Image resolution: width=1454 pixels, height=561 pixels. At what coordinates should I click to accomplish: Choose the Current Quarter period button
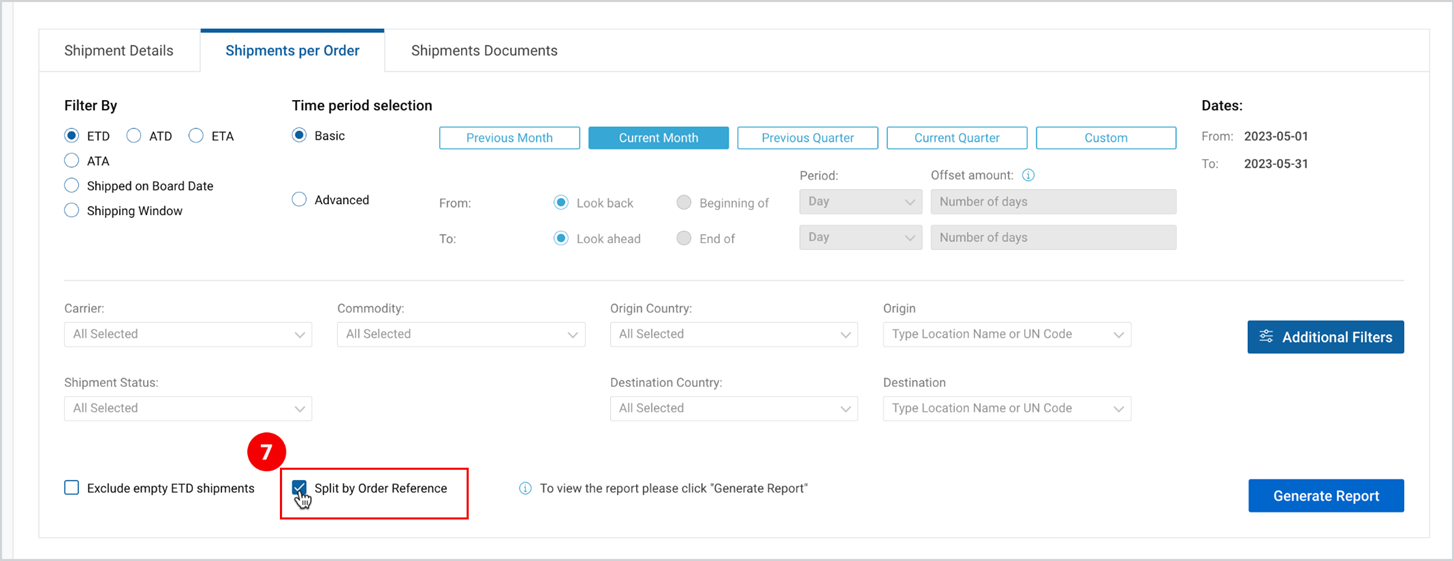click(957, 138)
